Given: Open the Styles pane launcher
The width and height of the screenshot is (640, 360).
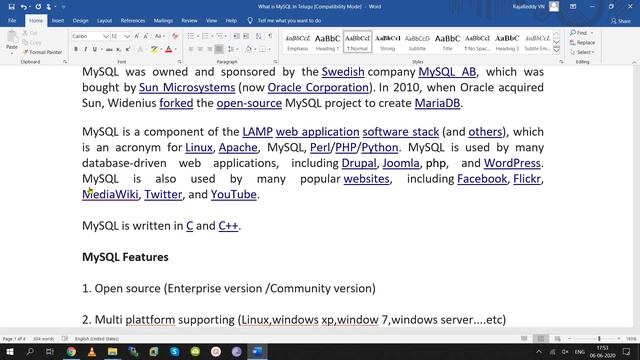Looking at the screenshot, I should [561, 62].
